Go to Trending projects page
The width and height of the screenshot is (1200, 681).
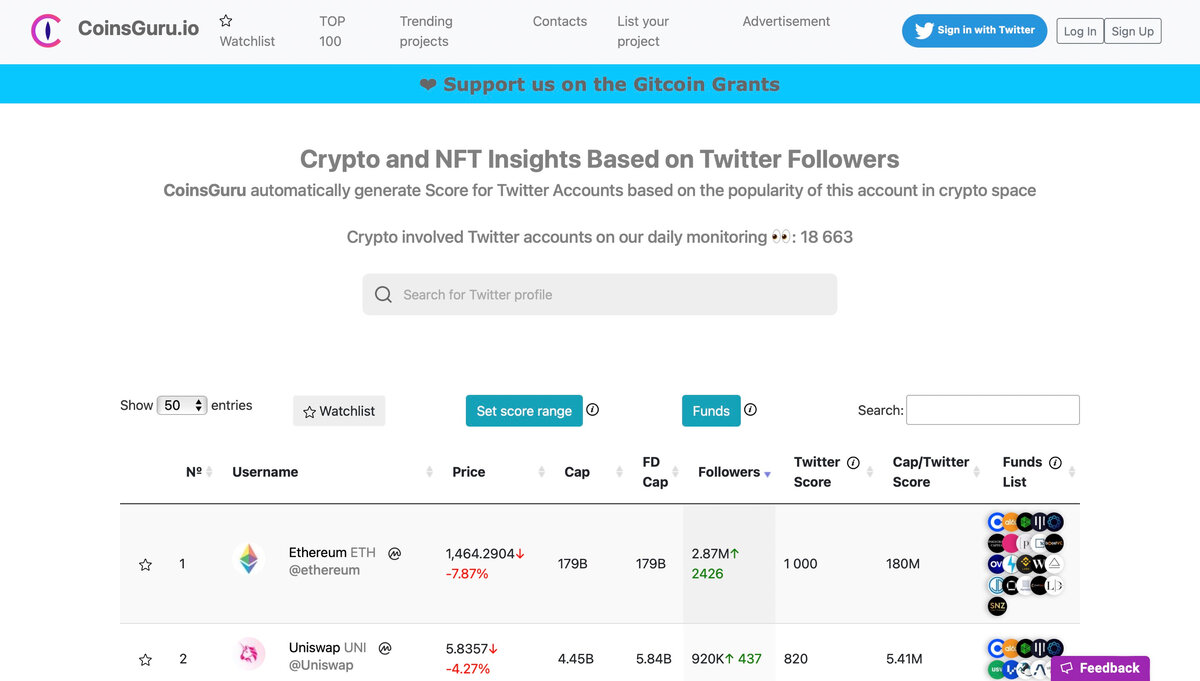click(425, 31)
